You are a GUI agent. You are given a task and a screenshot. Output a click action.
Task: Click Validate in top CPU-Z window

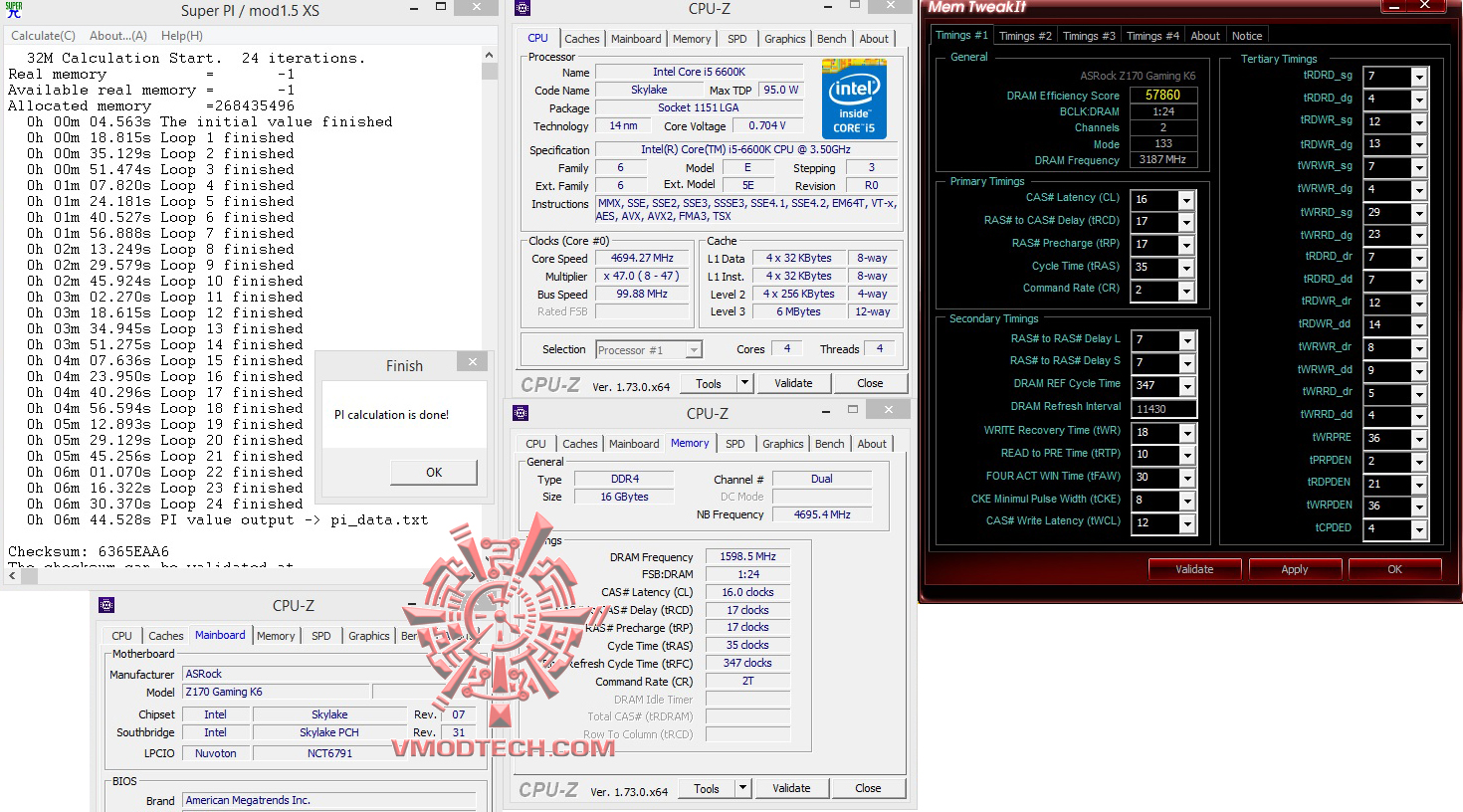tap(793, 383)
